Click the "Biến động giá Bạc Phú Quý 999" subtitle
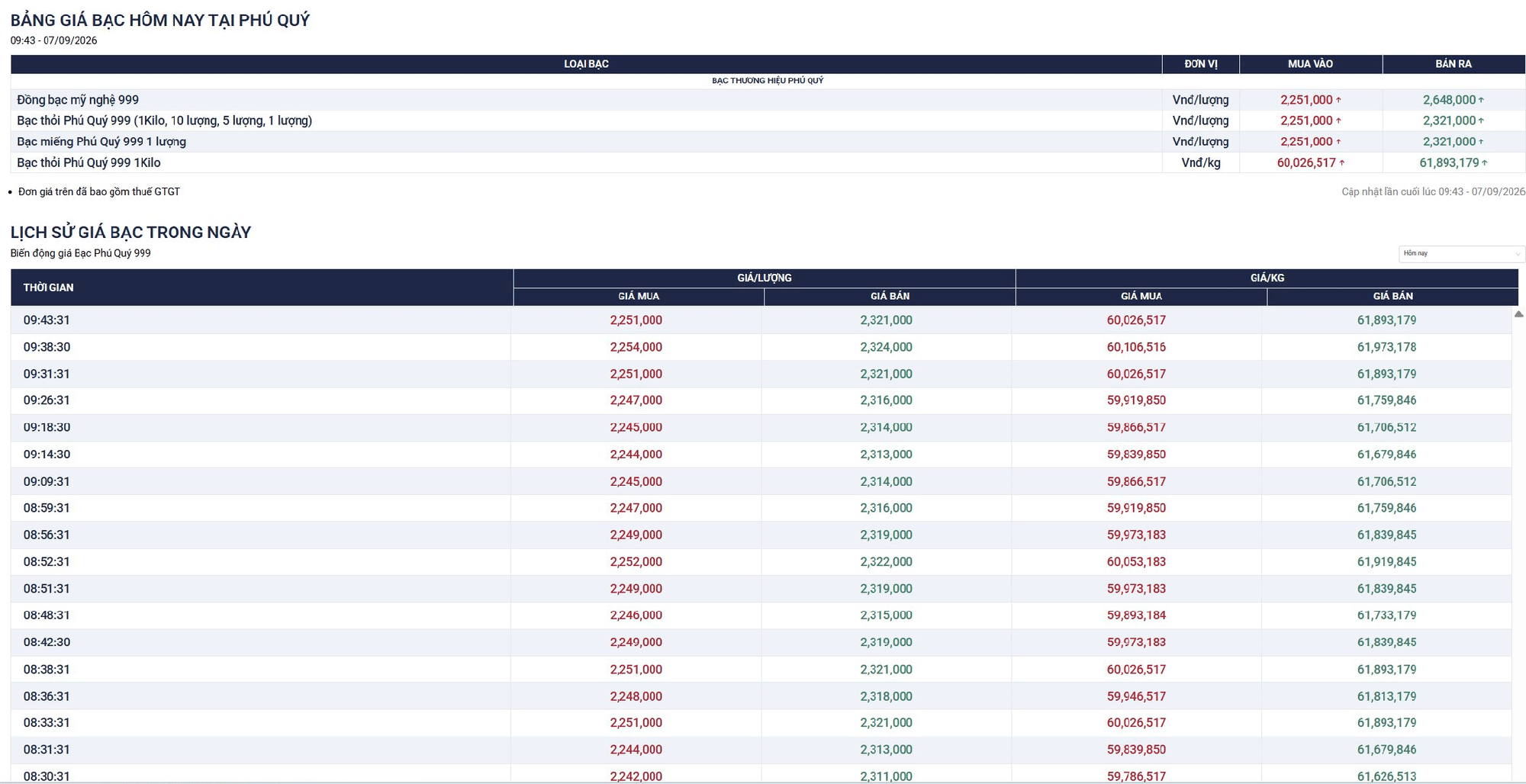 coord(81,253)
